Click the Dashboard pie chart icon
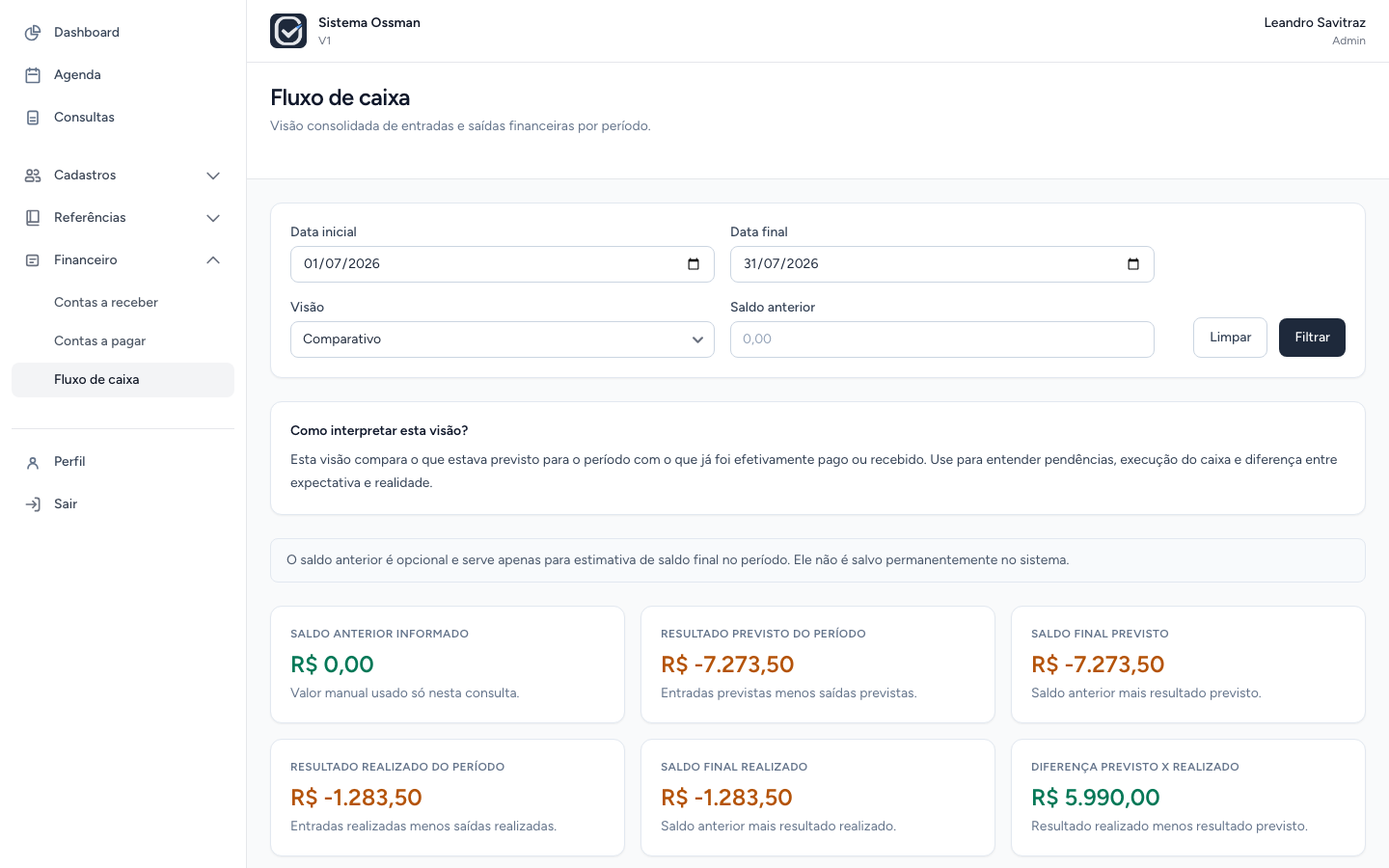This screenshot has width=1389, height=868. [33, 33]
